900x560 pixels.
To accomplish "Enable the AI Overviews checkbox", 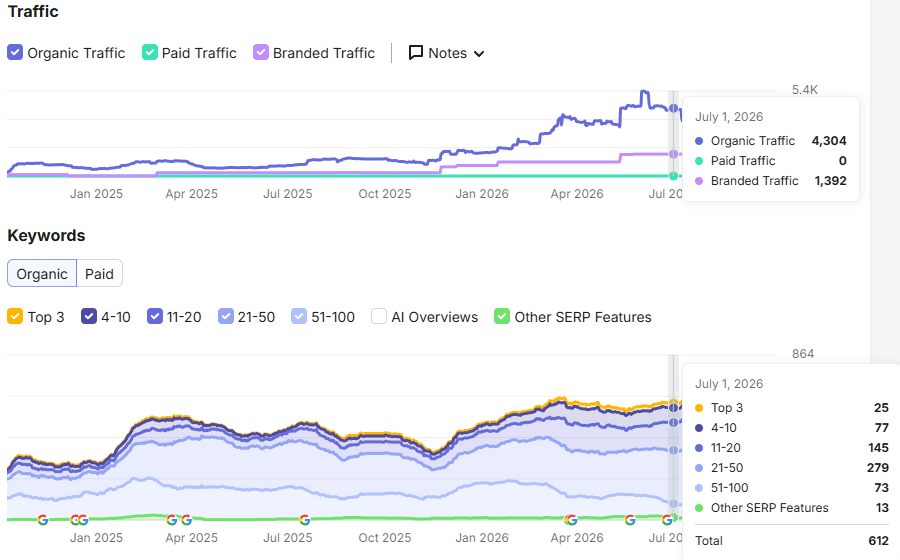I will 379,316.
